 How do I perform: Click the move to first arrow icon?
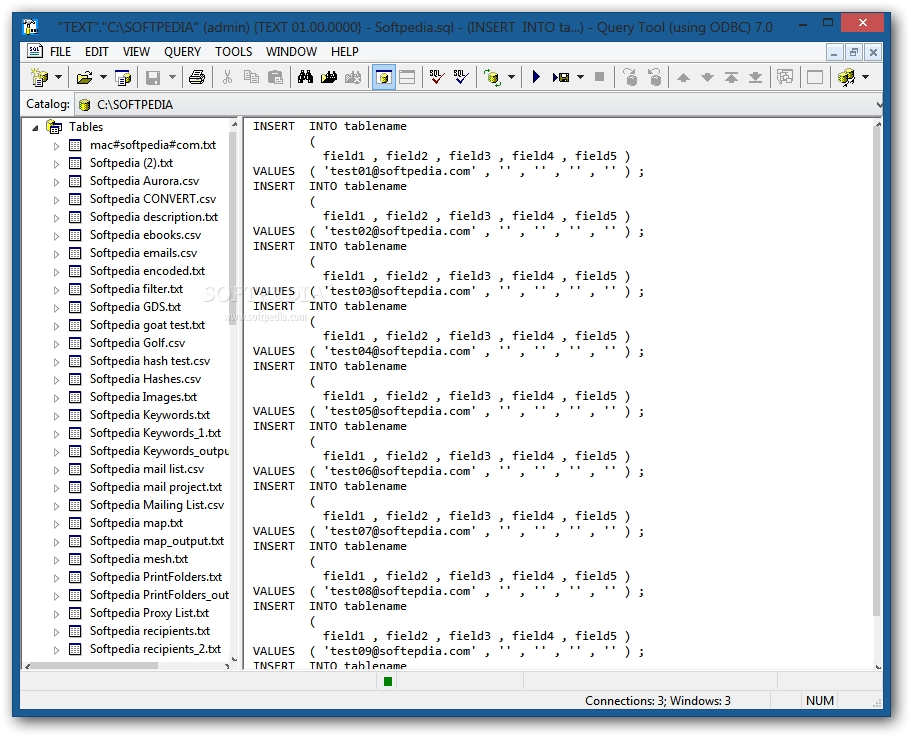coord(731,77)
